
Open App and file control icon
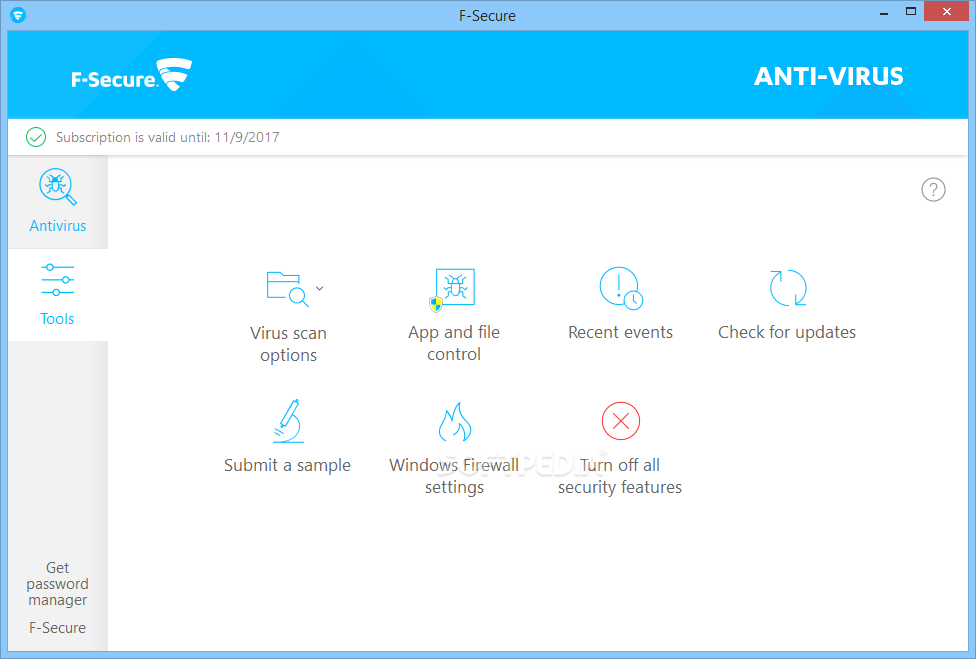[x=453, y=289]
